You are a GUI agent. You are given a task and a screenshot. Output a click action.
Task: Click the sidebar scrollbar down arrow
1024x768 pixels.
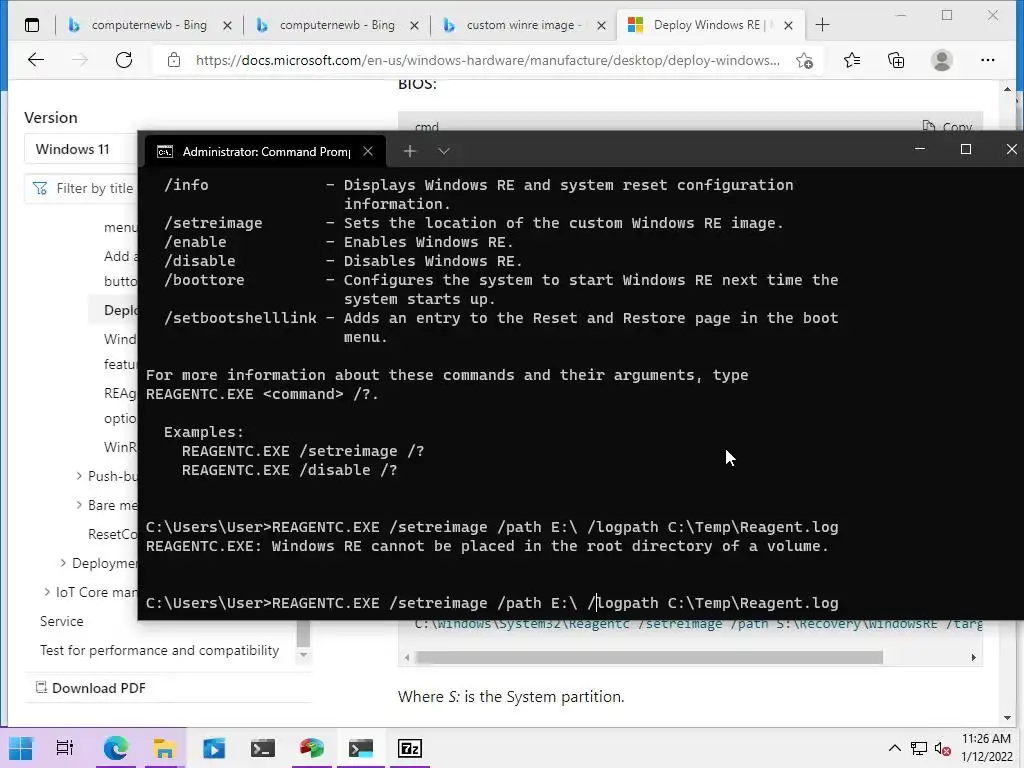pos(303,655)
